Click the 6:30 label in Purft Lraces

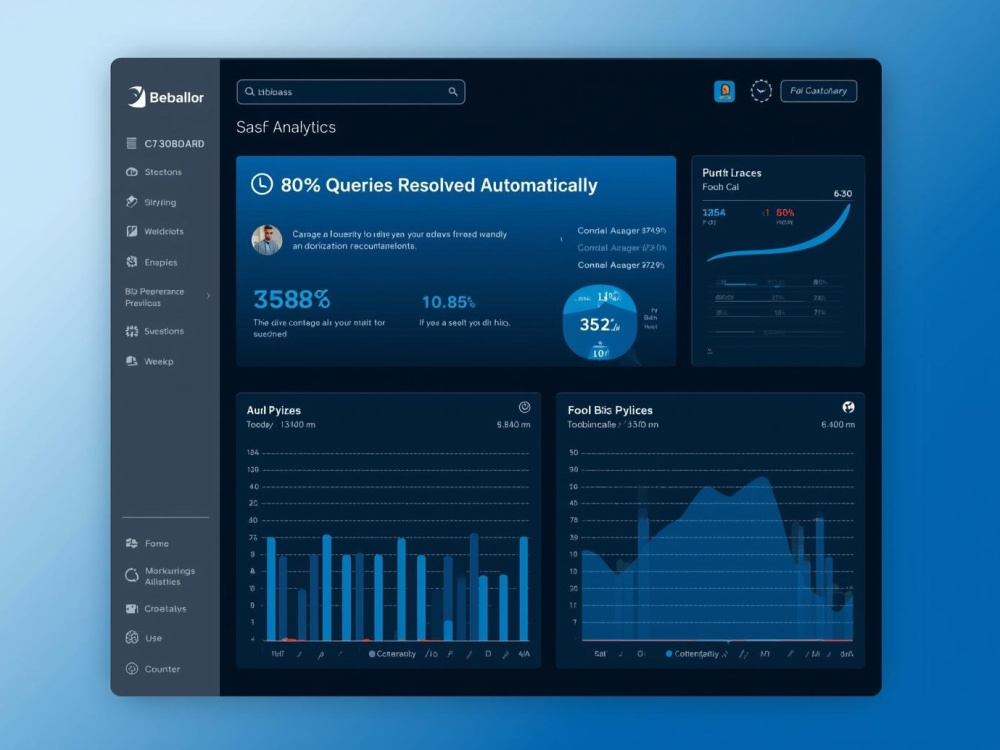842,193
